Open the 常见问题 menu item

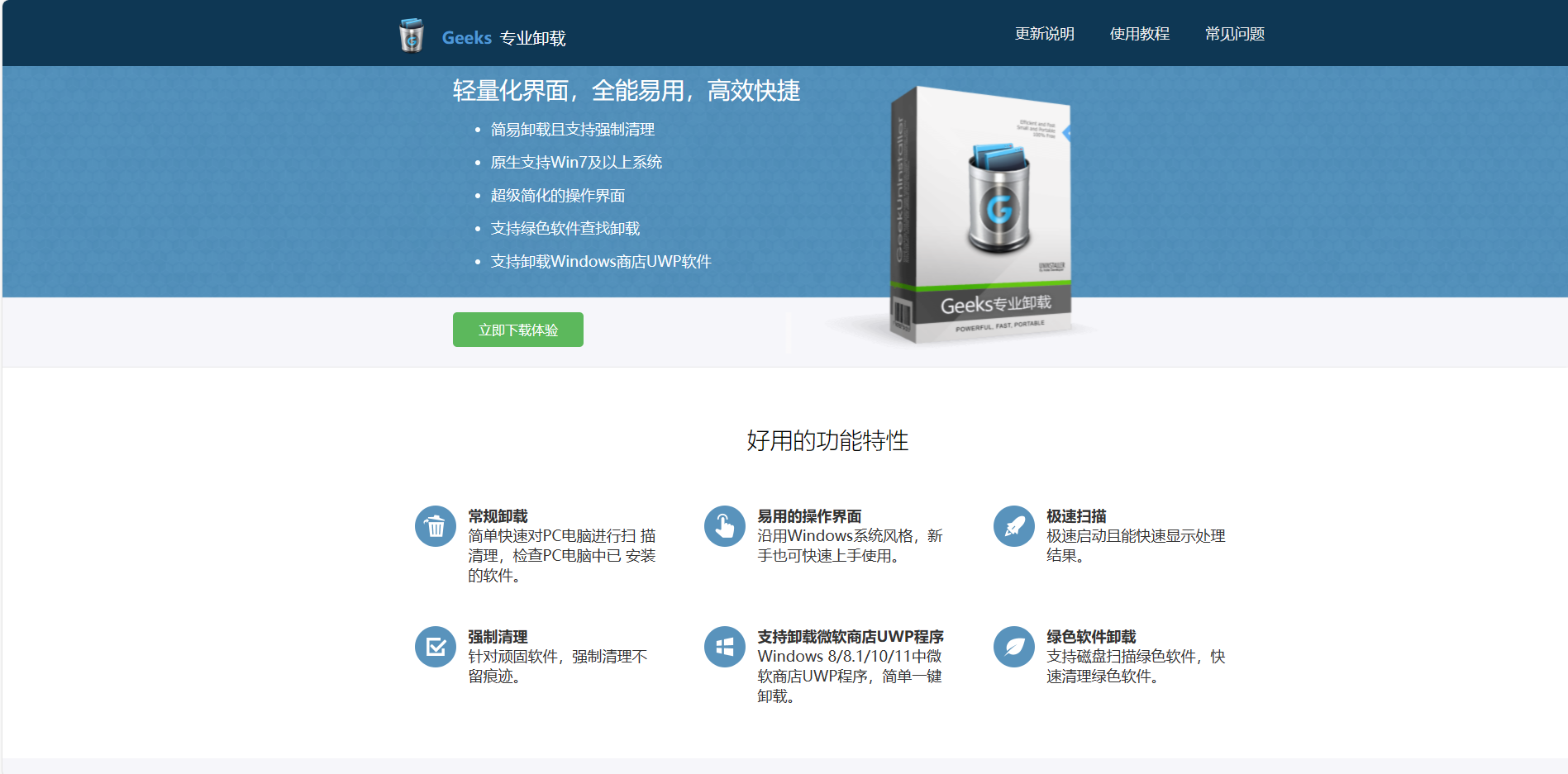coord(1235,34)
